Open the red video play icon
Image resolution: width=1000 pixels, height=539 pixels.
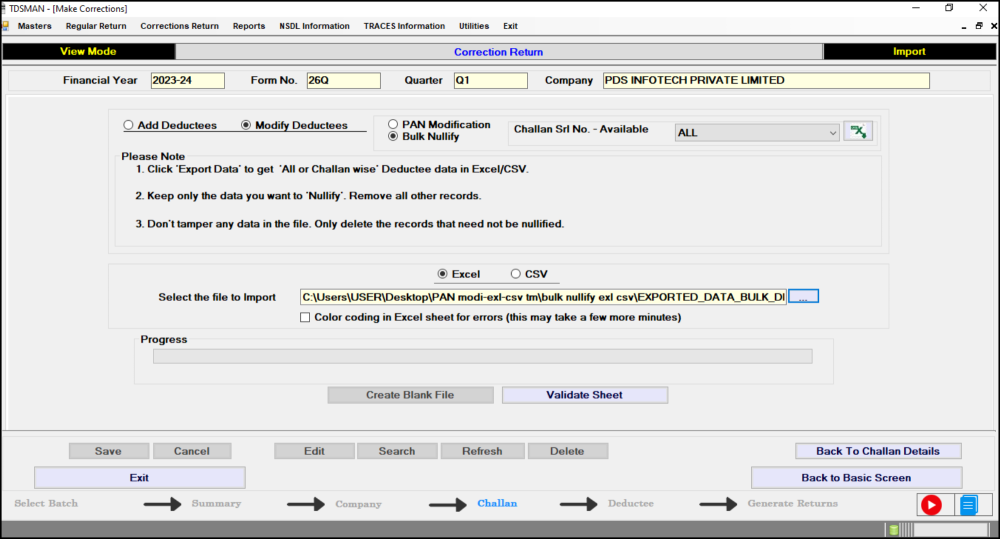click(931, 505)
